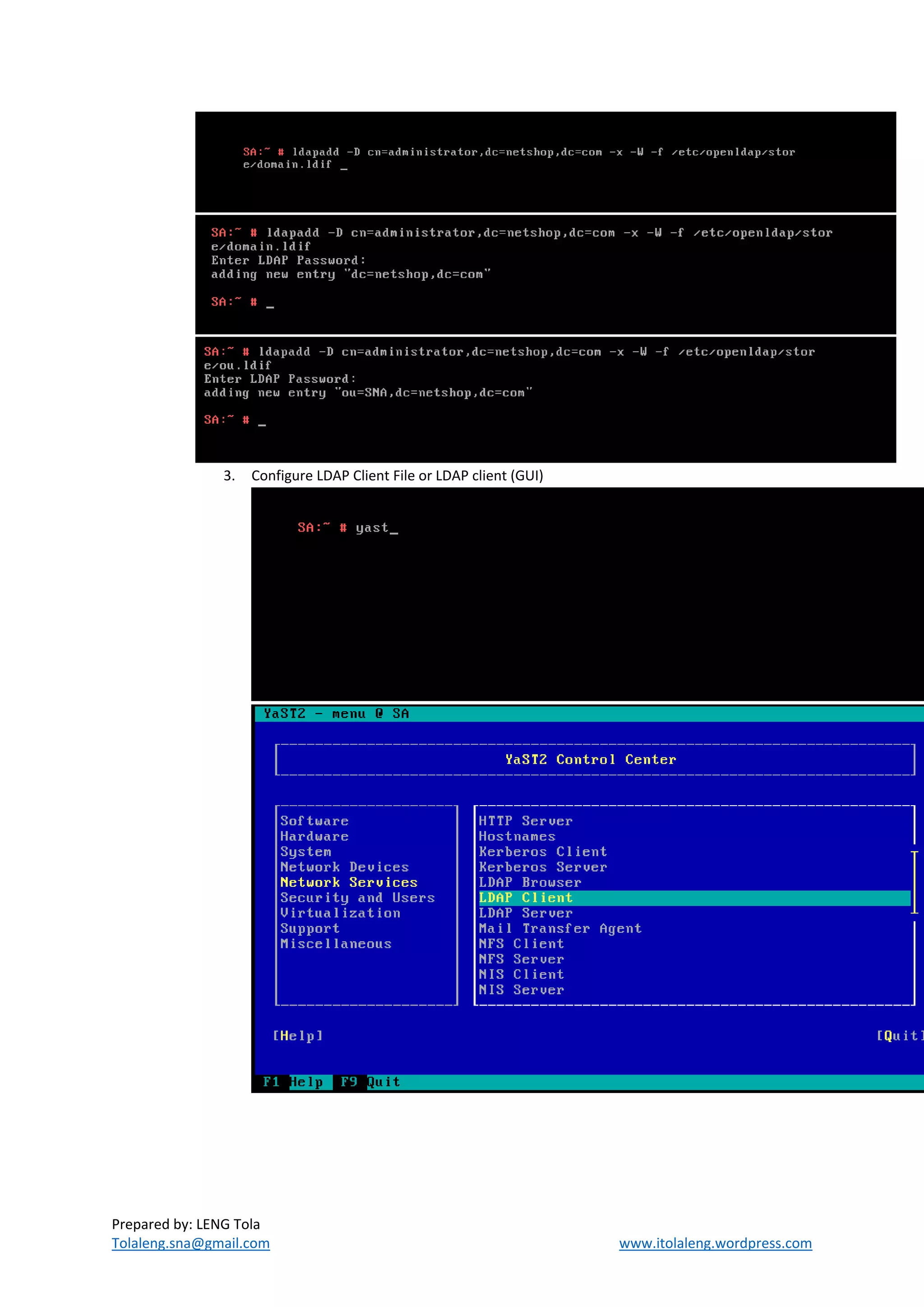Click the module list scrollbar
Image resolution: width=924 pixels, height=1307 pixels.
pos(915,882)
